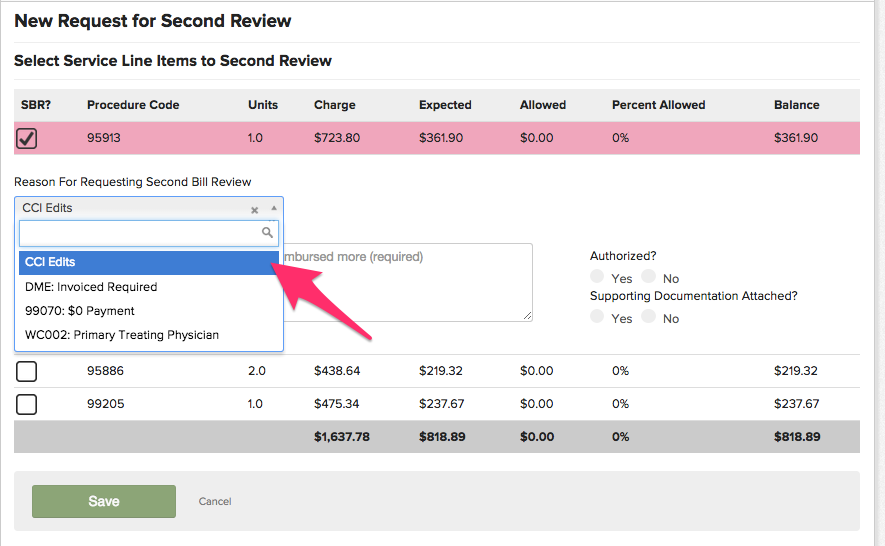This screenshot has width=885, height=546.
Task: Select No for Authorized
Action: click(649, 276)
